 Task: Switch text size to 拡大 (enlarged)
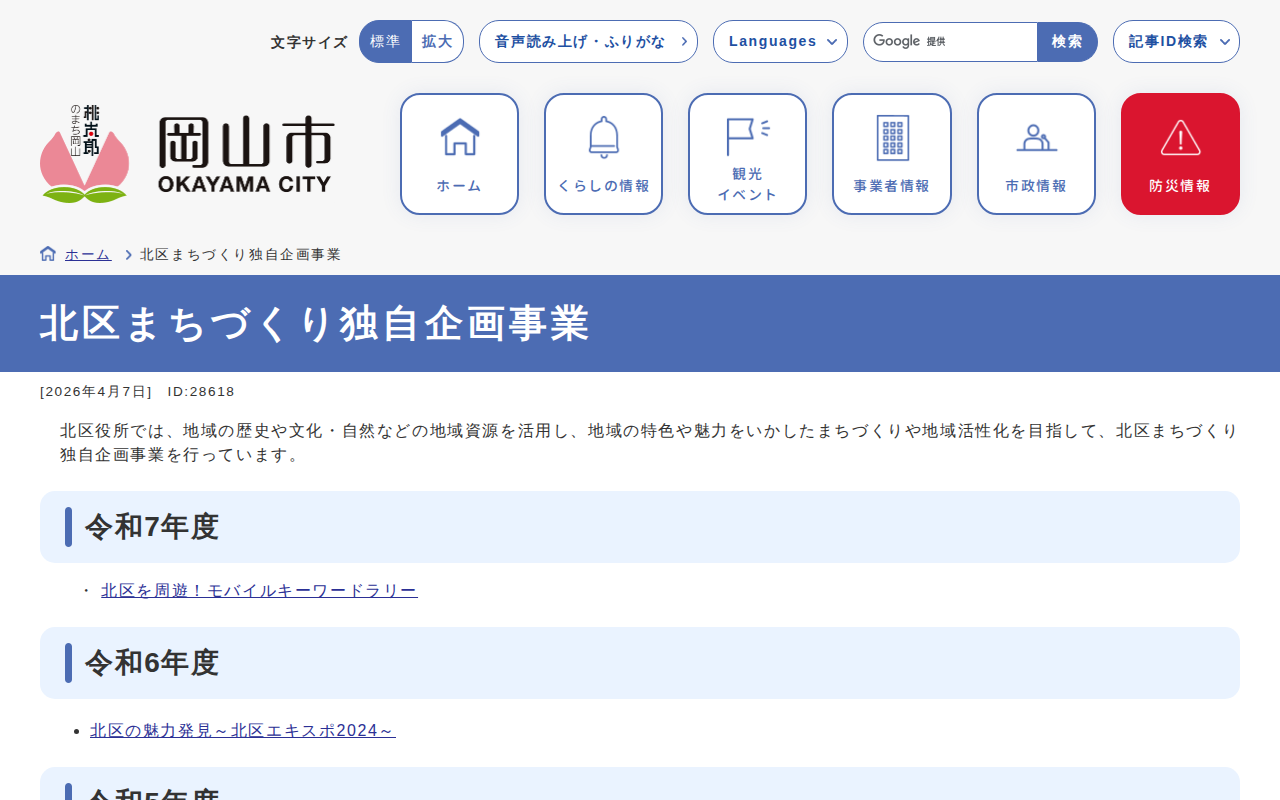437,42
